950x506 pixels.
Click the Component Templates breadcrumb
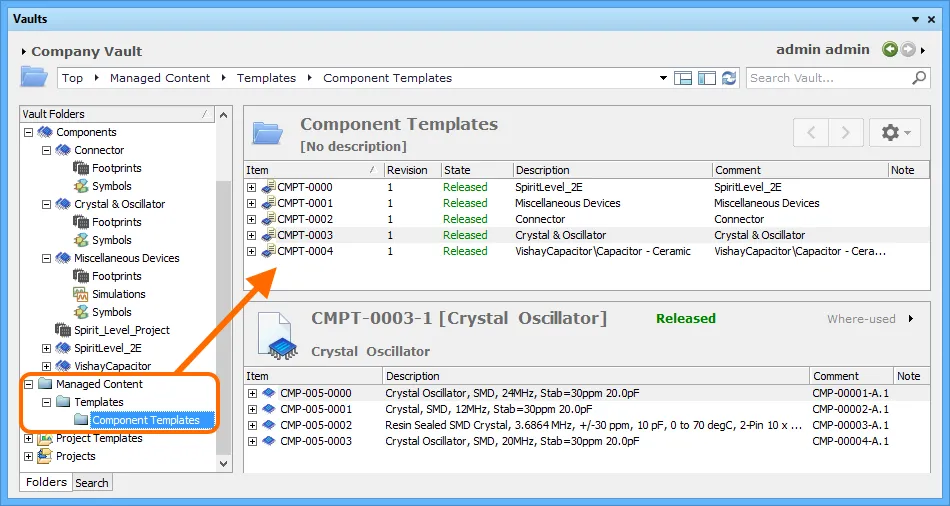(x=388, y=78)
